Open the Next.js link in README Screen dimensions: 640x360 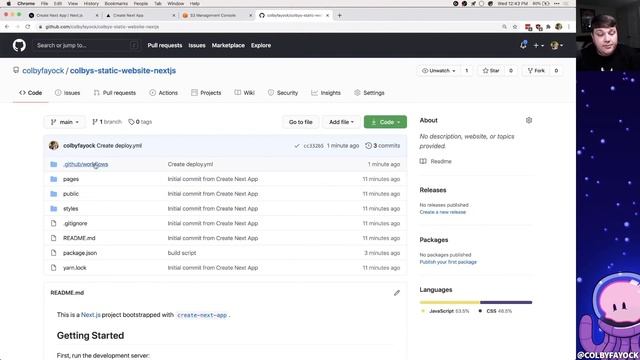[x=91, y=315]
